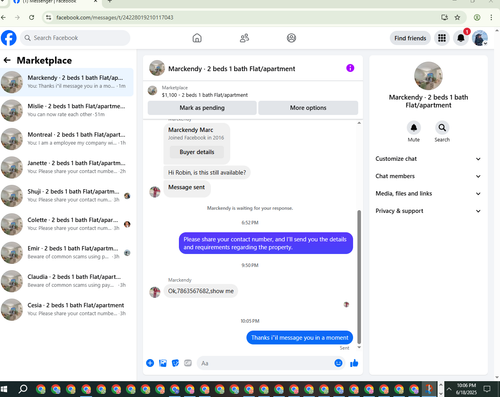The height and width of the screenshot is (397, 500).
Task: Expand Chat members section
Action: [x=428, y=176]
